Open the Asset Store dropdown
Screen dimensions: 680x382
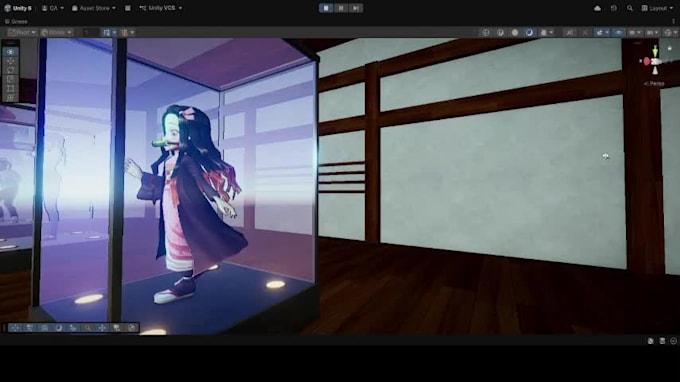click(94, 8)
